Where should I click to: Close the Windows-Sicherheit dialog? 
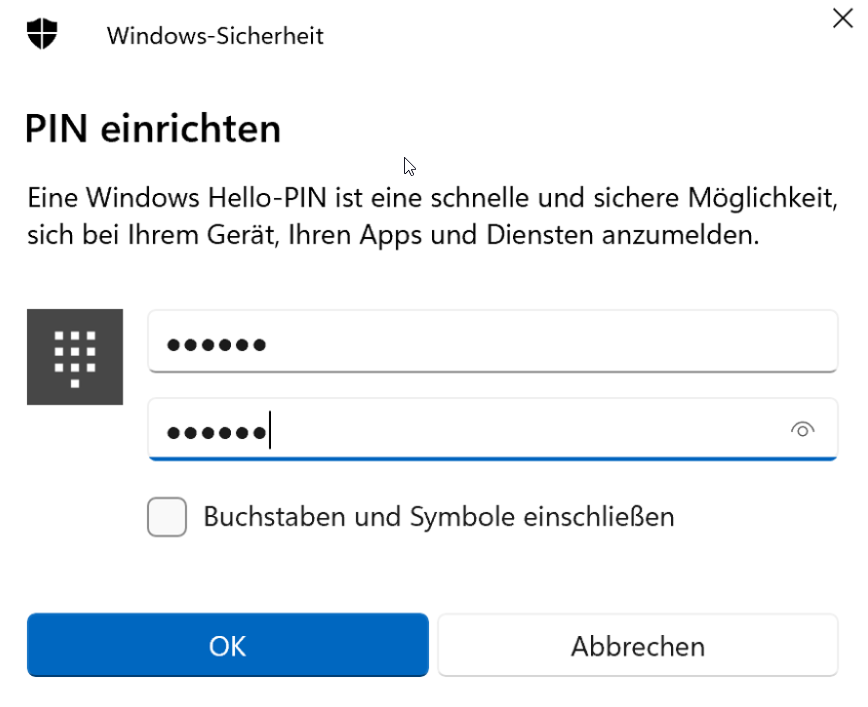click(x=842, y=18)
